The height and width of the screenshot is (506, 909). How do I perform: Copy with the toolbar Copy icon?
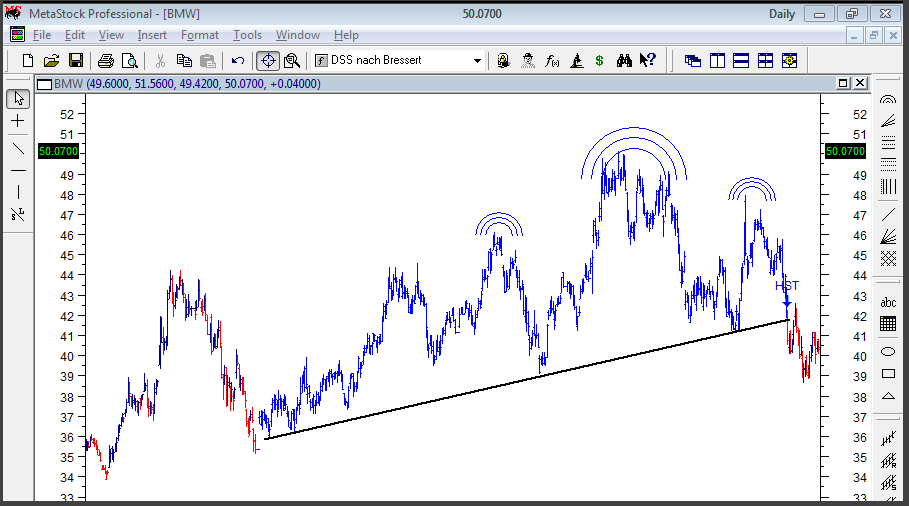184,60
